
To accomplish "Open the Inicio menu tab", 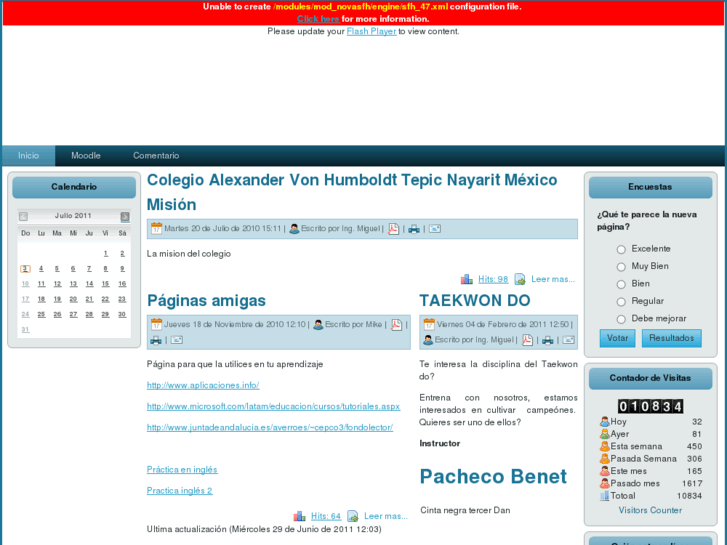I will [28, 155].
